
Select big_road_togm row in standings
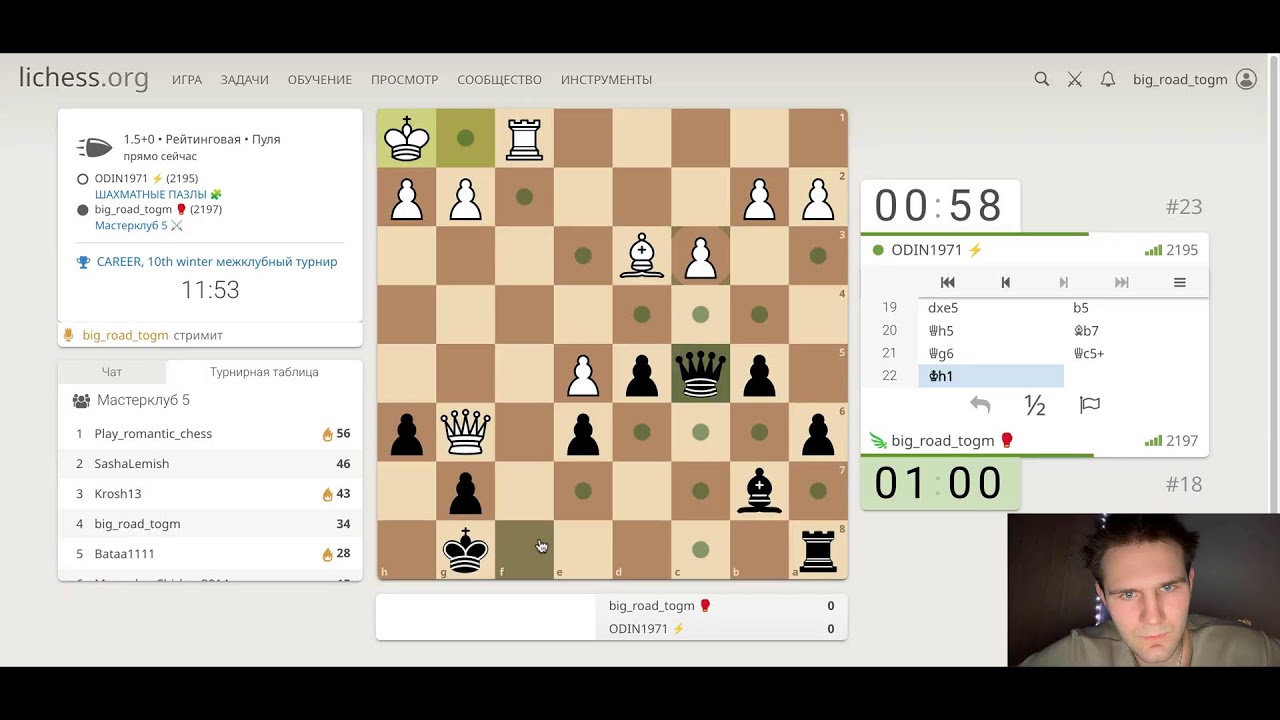[x=210, y=524]
